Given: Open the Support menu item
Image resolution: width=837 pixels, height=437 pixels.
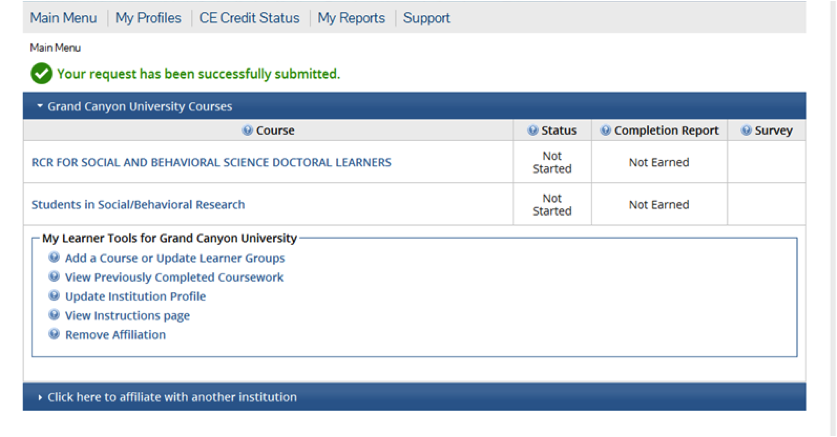Looking at the screenshot, I should [x=426, y=18].
